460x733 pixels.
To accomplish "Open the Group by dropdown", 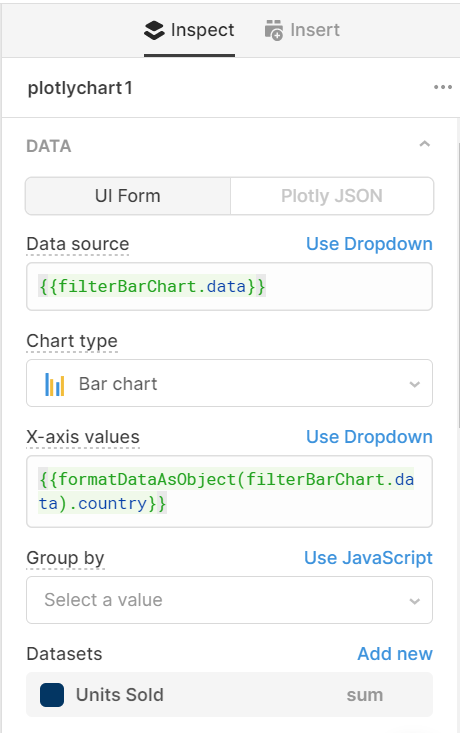I will coord(229,600).
